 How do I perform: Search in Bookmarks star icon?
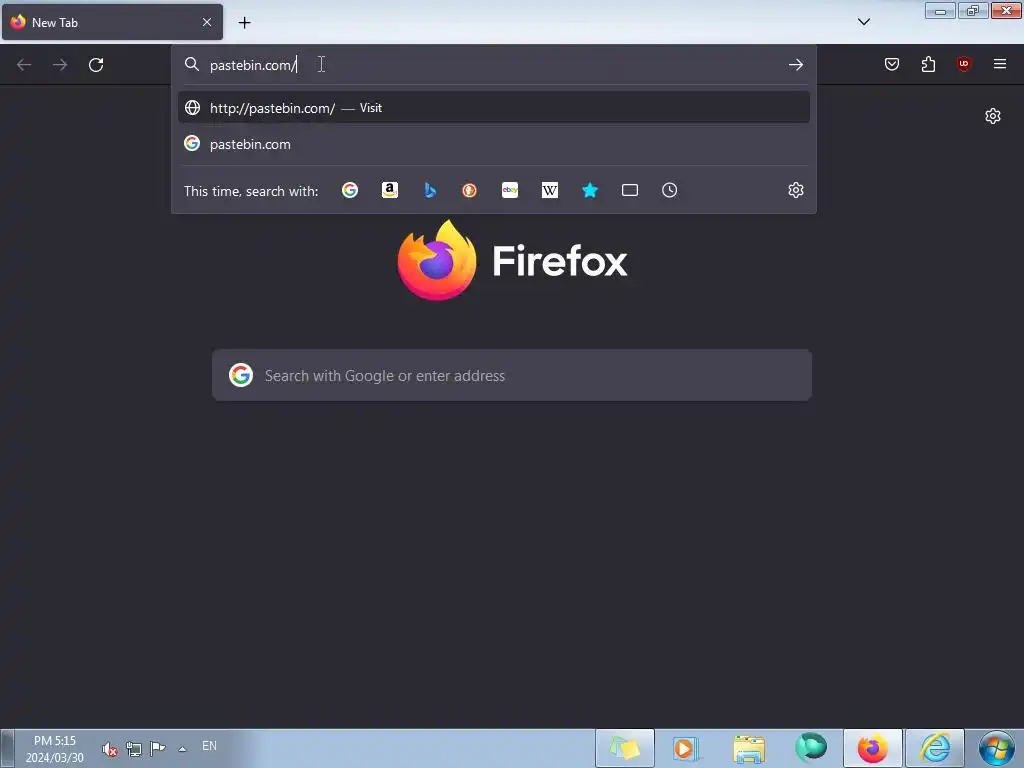click(x=590, y=190)
